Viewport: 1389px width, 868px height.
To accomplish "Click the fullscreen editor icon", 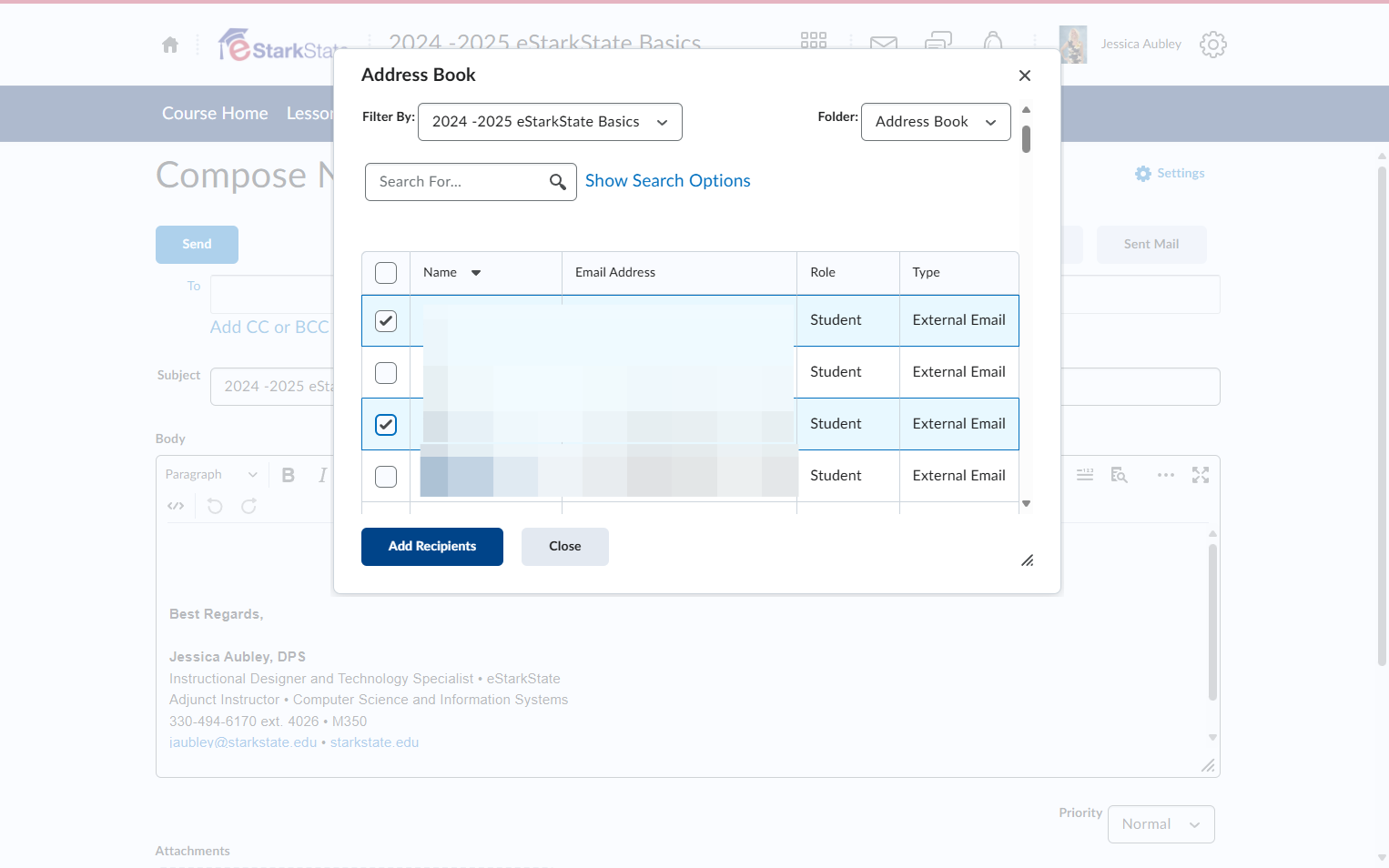I will [x=1201, y=475].
